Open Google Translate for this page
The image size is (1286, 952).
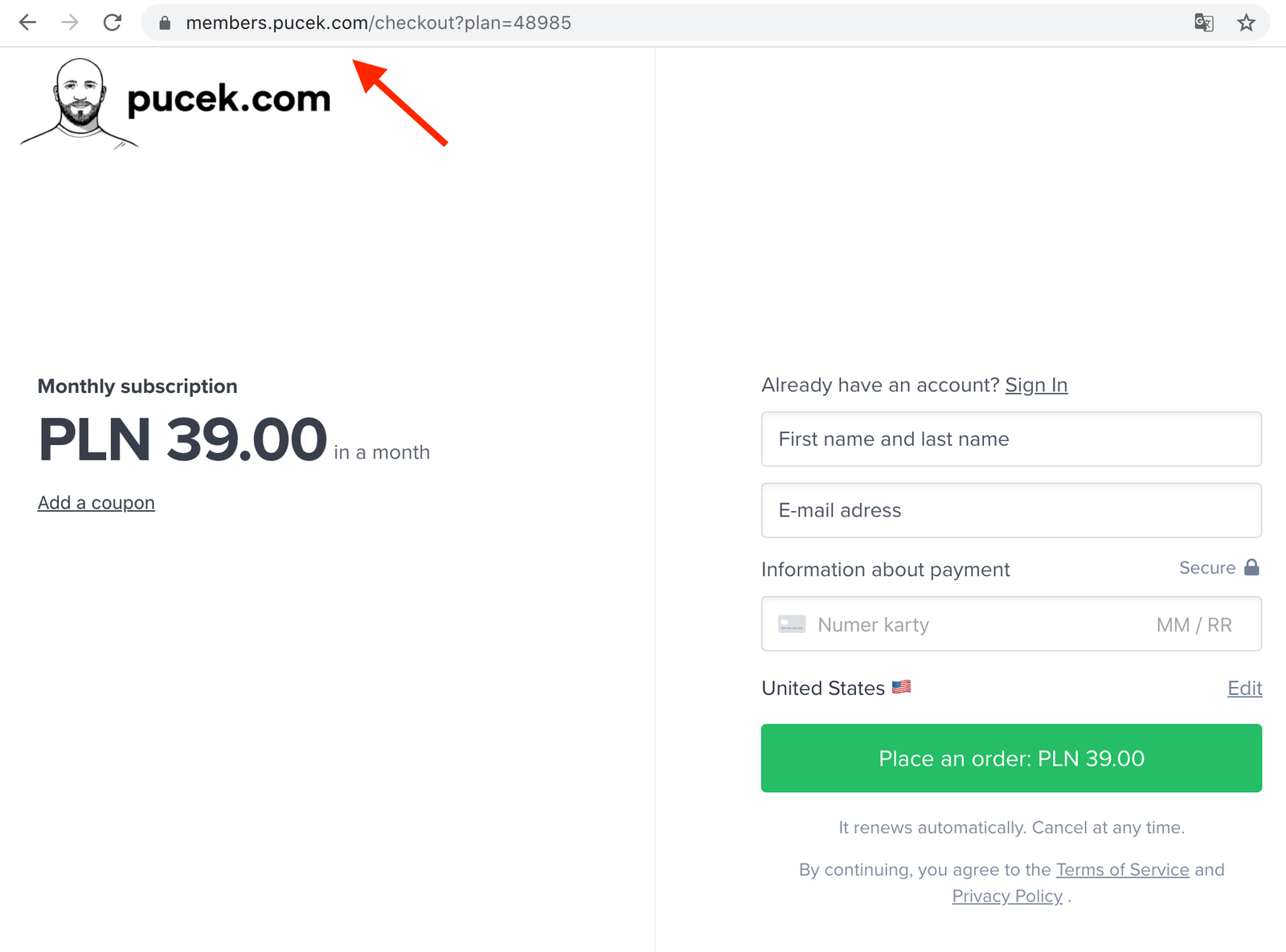point(1204,23)
